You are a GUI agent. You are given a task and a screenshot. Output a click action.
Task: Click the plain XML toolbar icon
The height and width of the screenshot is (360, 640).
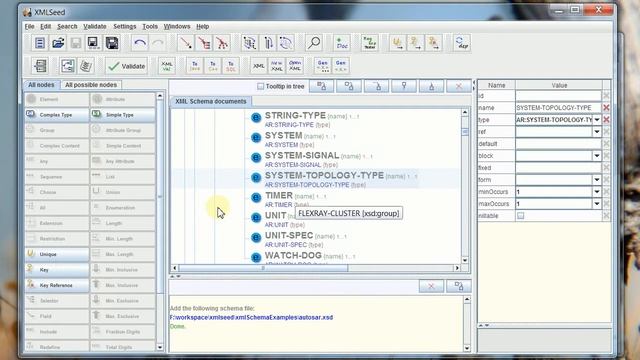(259, 66)
